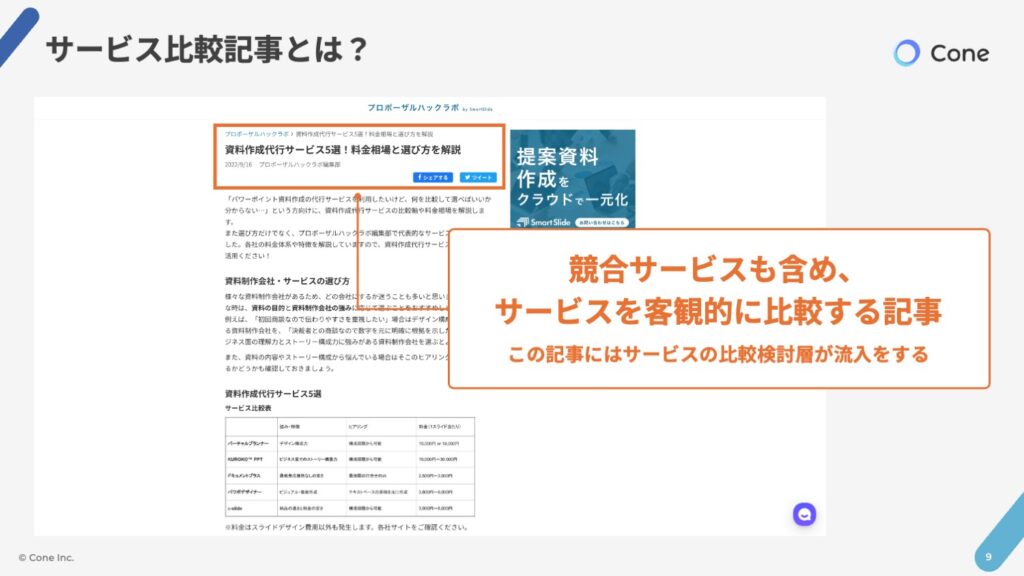The width and height of the screenshot is (1024, 576).
Task: Select the slide heading サービス比較記事とは？
Action: click(x=207, y=50)
